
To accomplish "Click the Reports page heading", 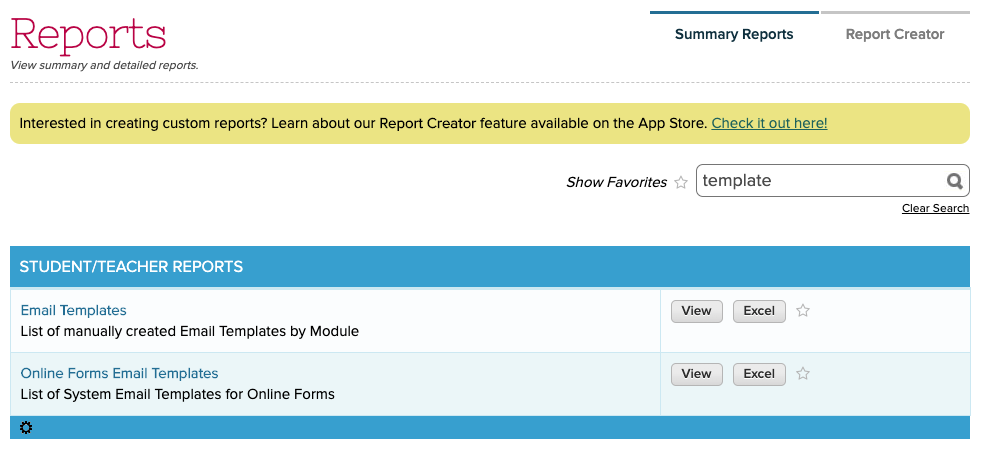I will pos(88,34).
